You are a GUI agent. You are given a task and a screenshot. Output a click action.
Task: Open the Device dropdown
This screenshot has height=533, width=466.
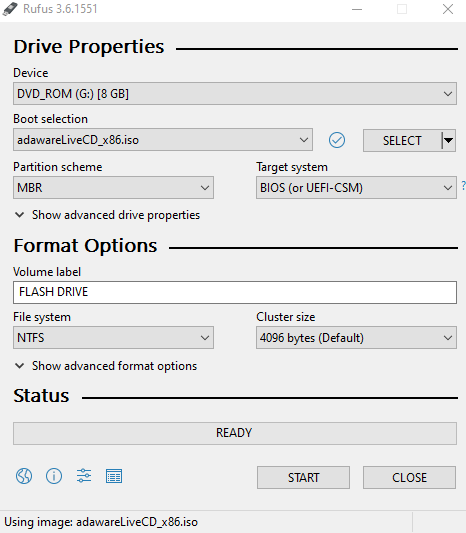(235, 93)
